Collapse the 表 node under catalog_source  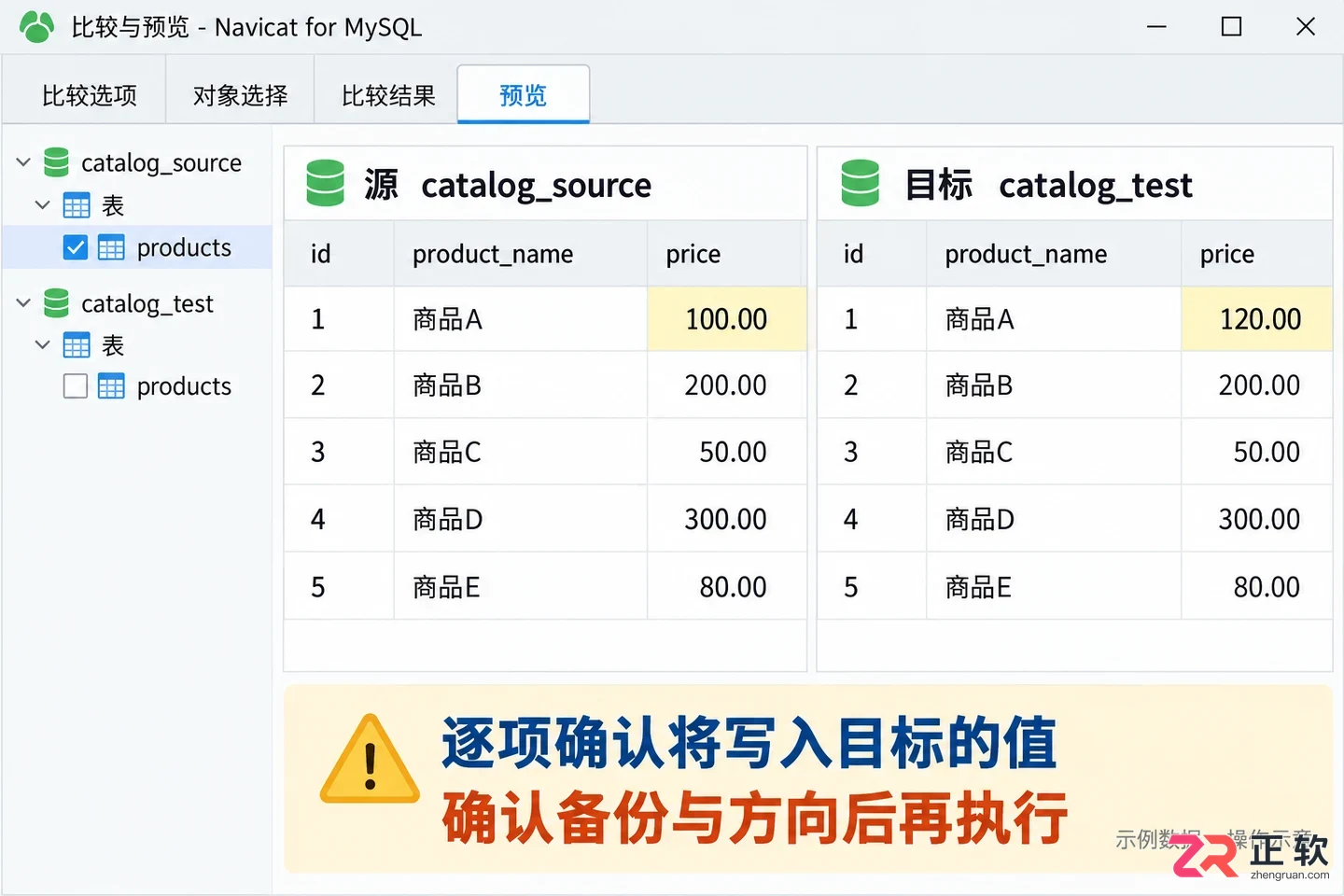pos(42,204)
